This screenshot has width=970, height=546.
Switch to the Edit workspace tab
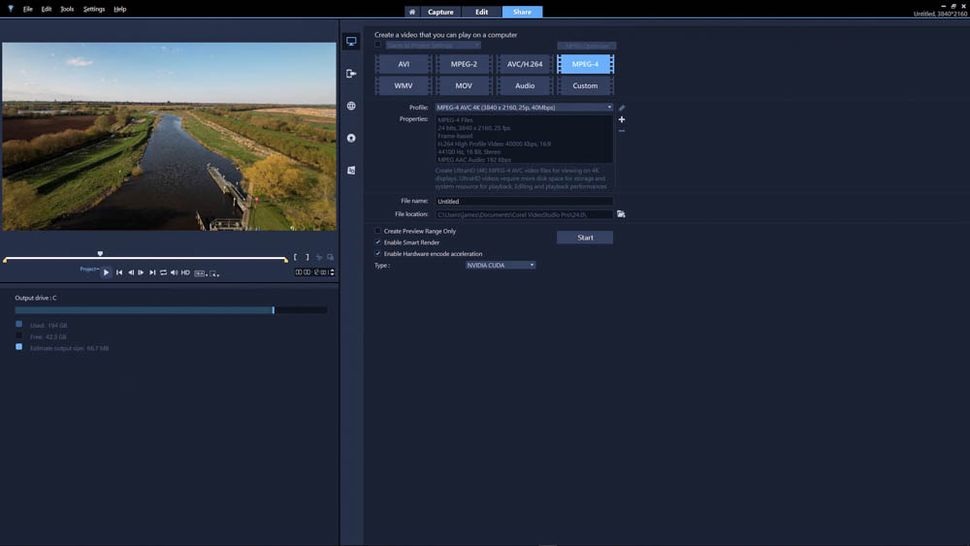coord(482,12)
